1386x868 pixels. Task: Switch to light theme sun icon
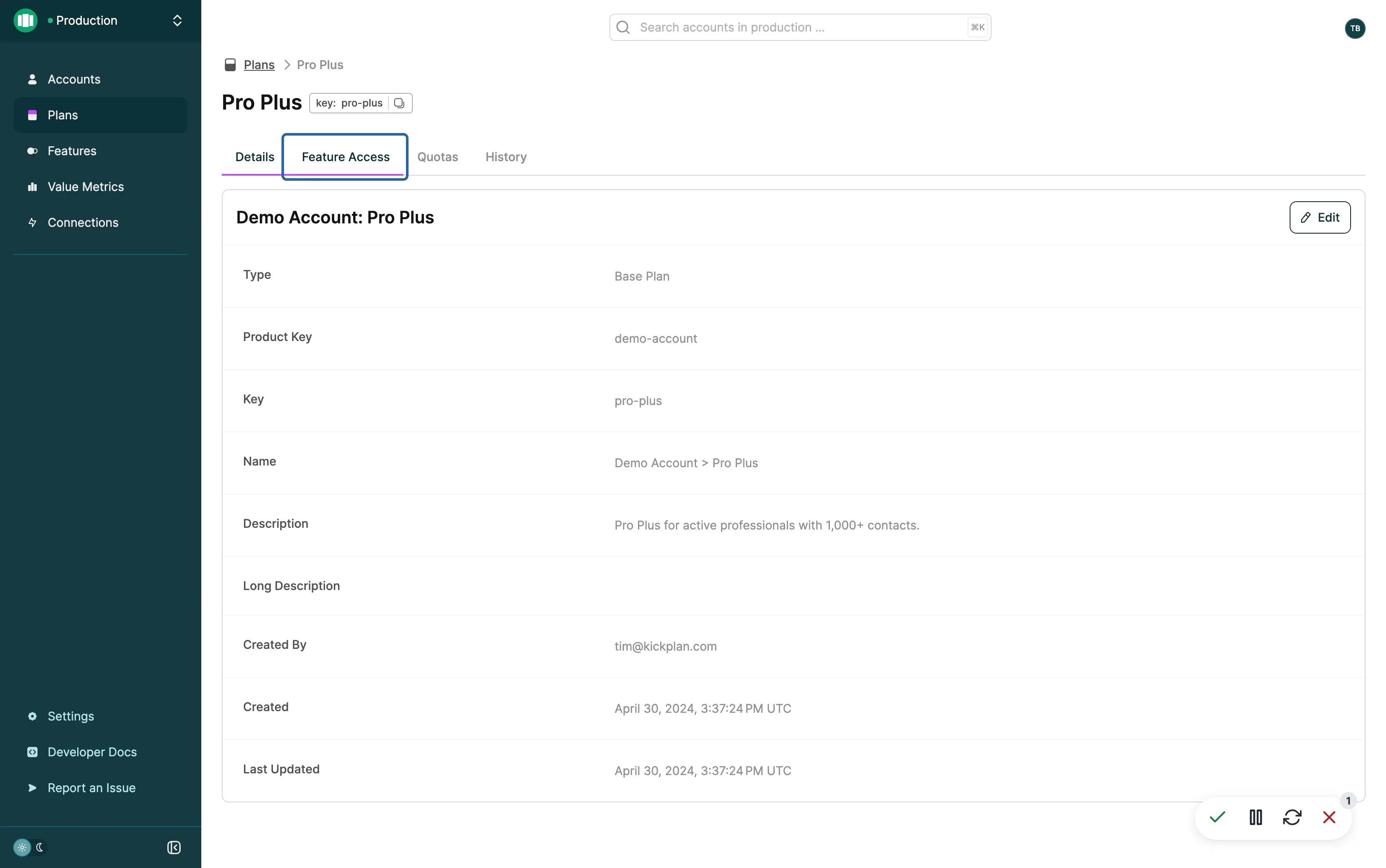point(22,848)
